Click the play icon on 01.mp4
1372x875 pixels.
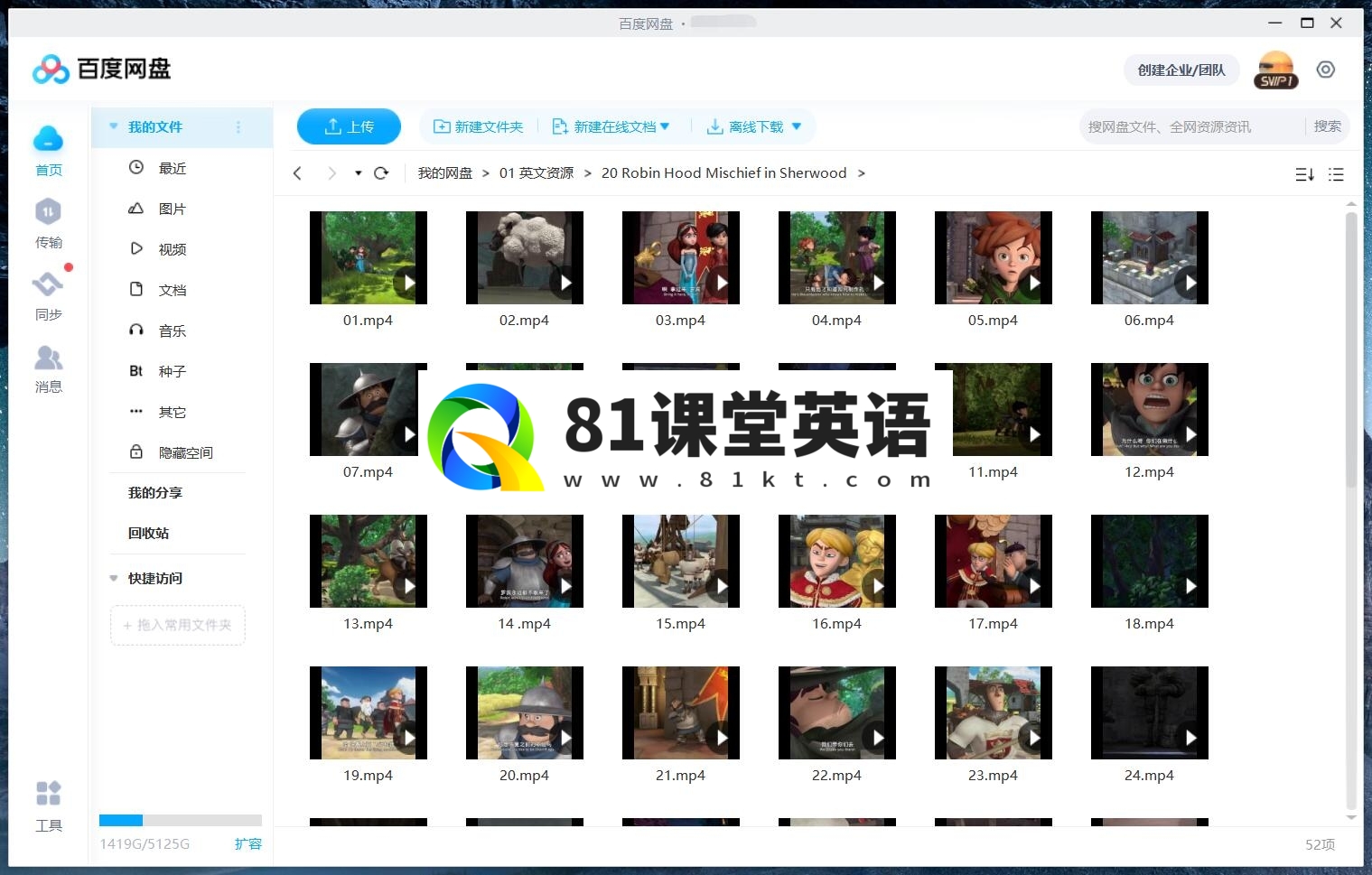(408, 283)
